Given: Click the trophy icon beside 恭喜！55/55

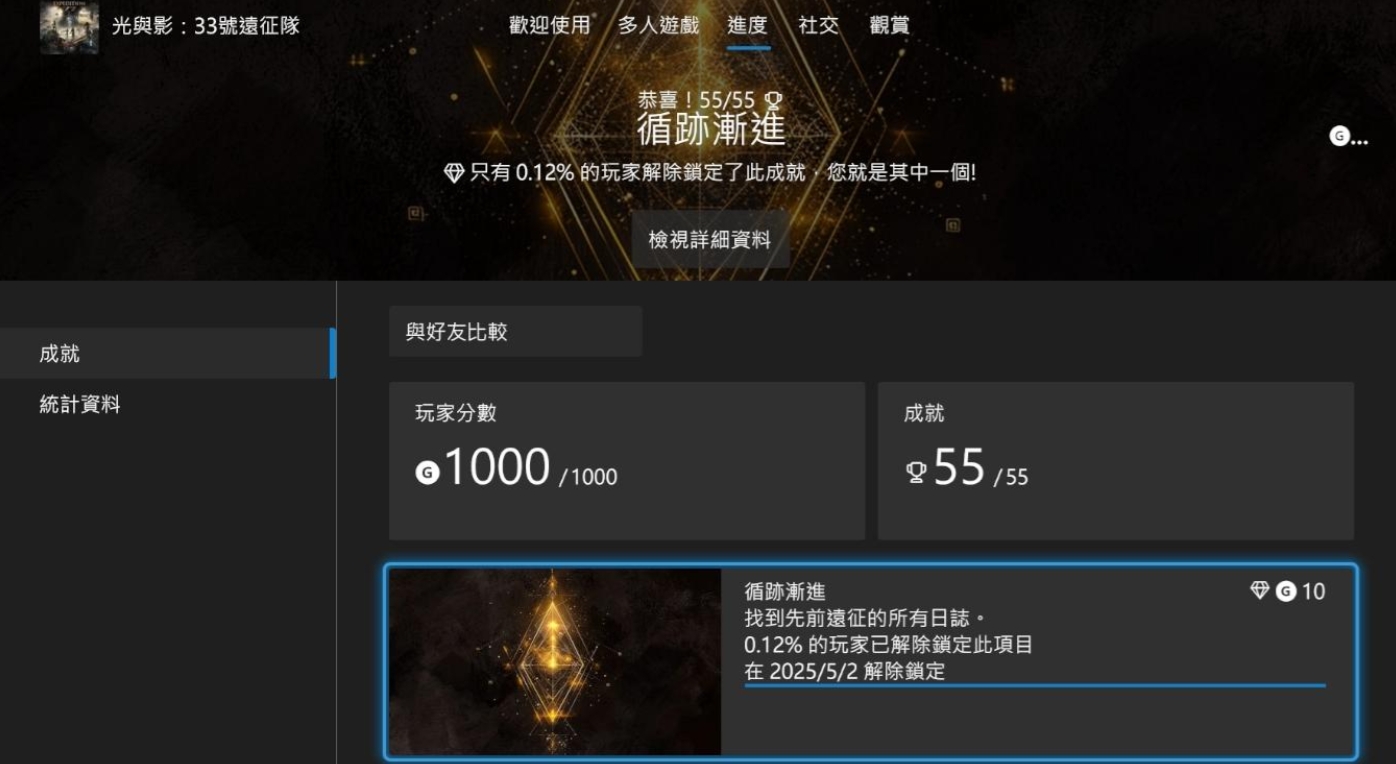Looking at the screenshot, I should coord(772,100).
